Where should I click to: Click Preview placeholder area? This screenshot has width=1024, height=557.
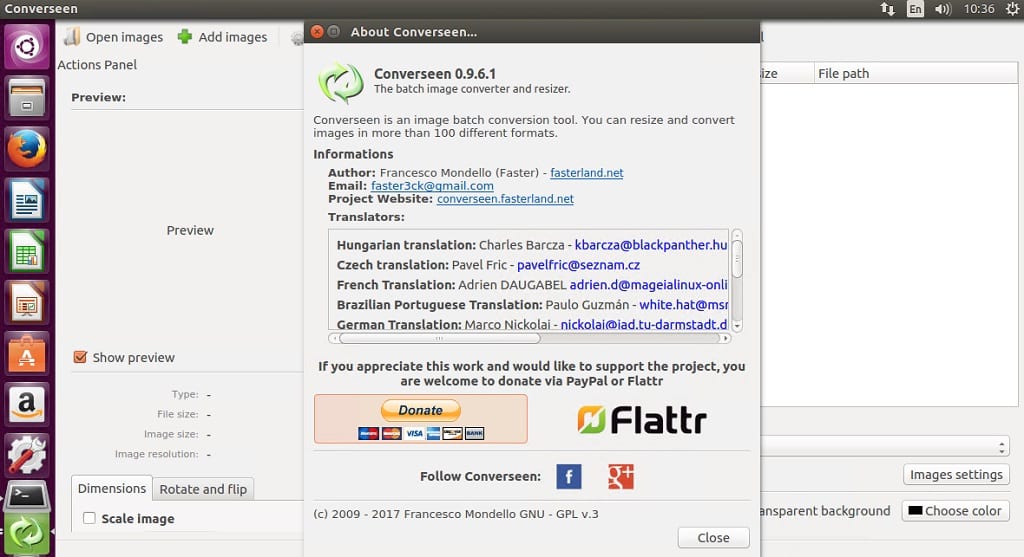pyautogui.click(x=190, y=231)
